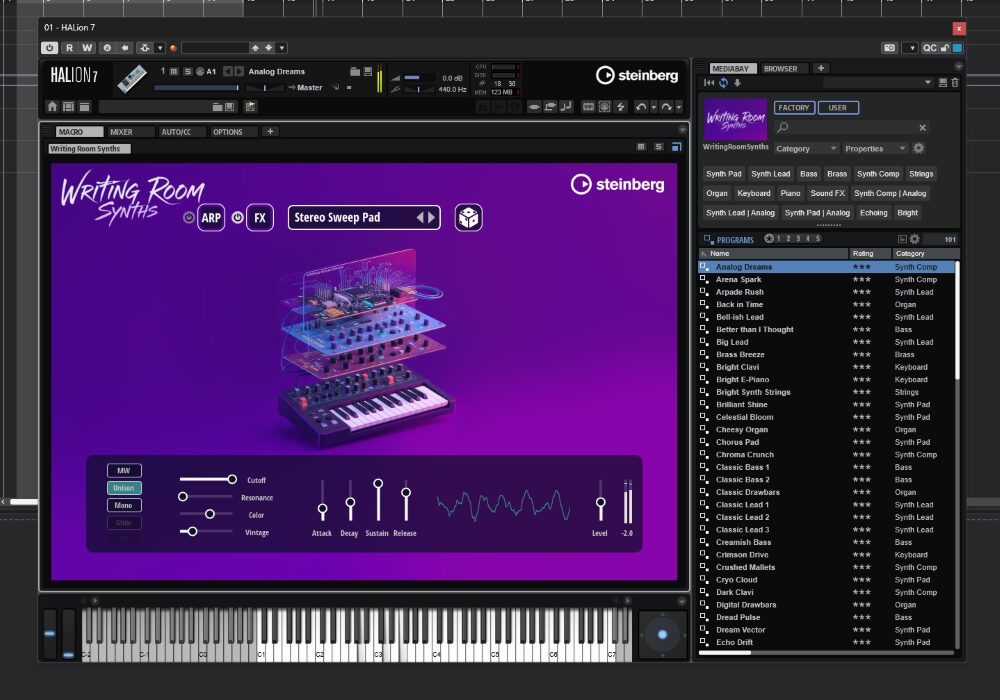1000x700 pixels.
Task: Click the home icon in HALion toolbar
Action: (x=53, y=106)
